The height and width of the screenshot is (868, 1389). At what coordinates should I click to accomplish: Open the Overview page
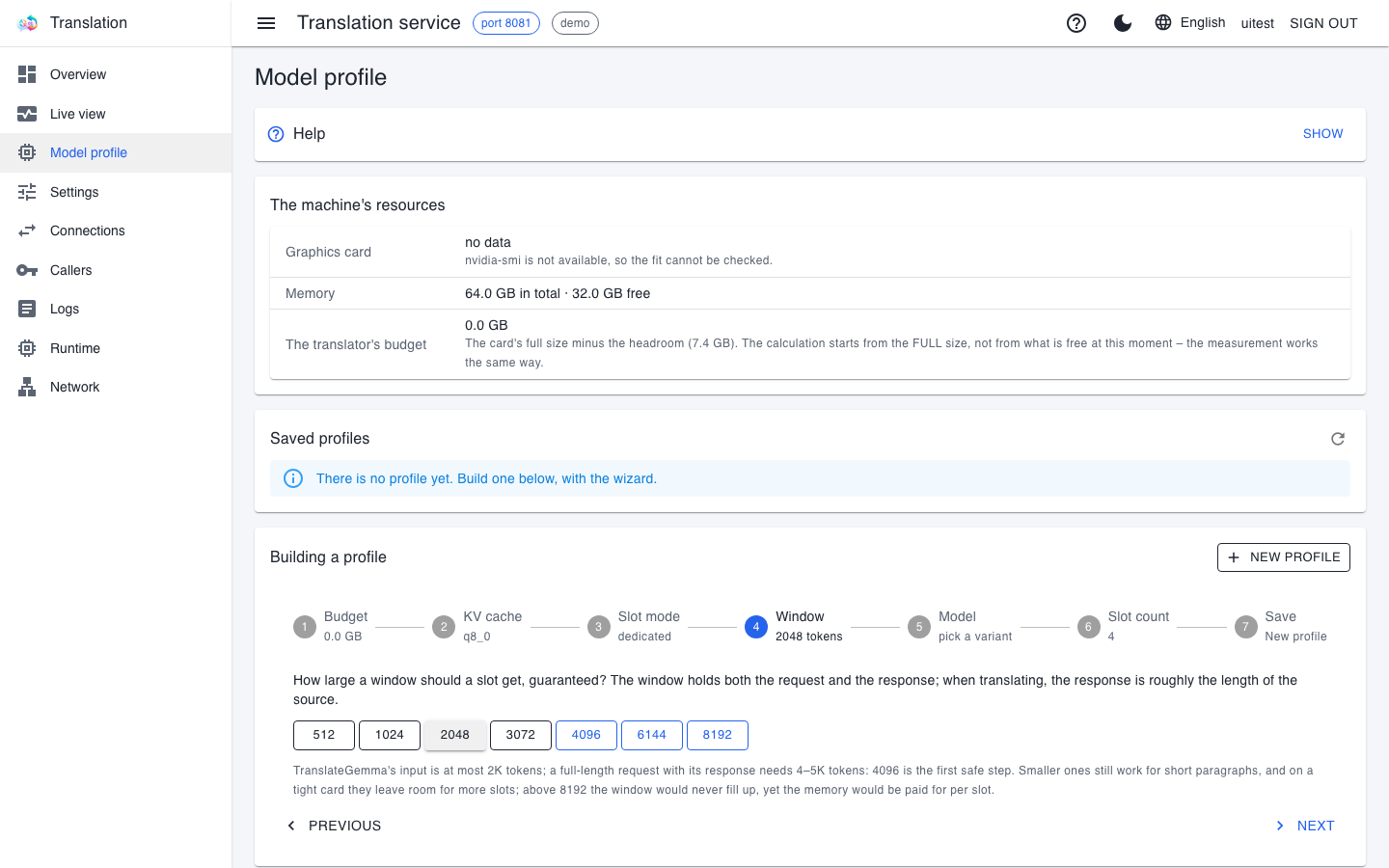pyautogui.click(x=116, y=74)
